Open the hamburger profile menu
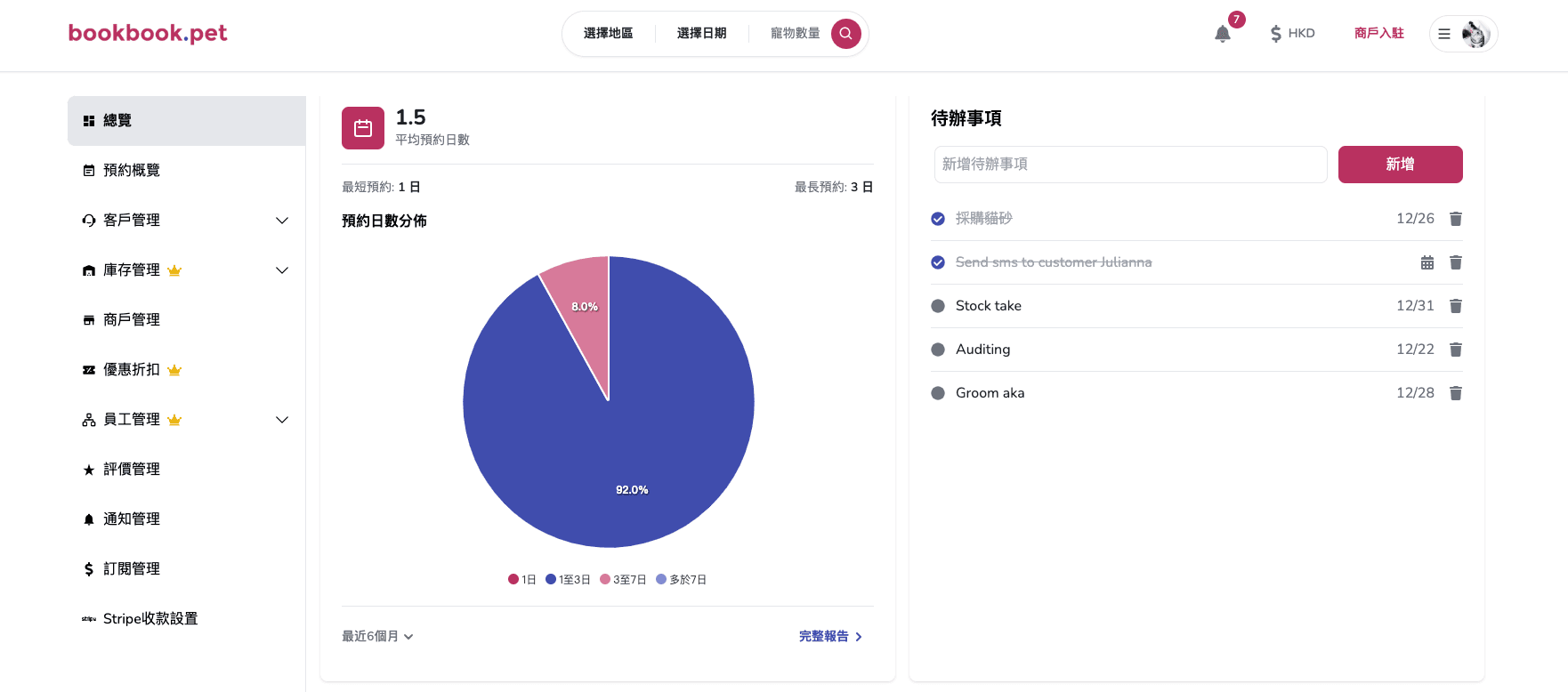The width and height of the screenshot is (1568, 692). [x=1444, y=34]
